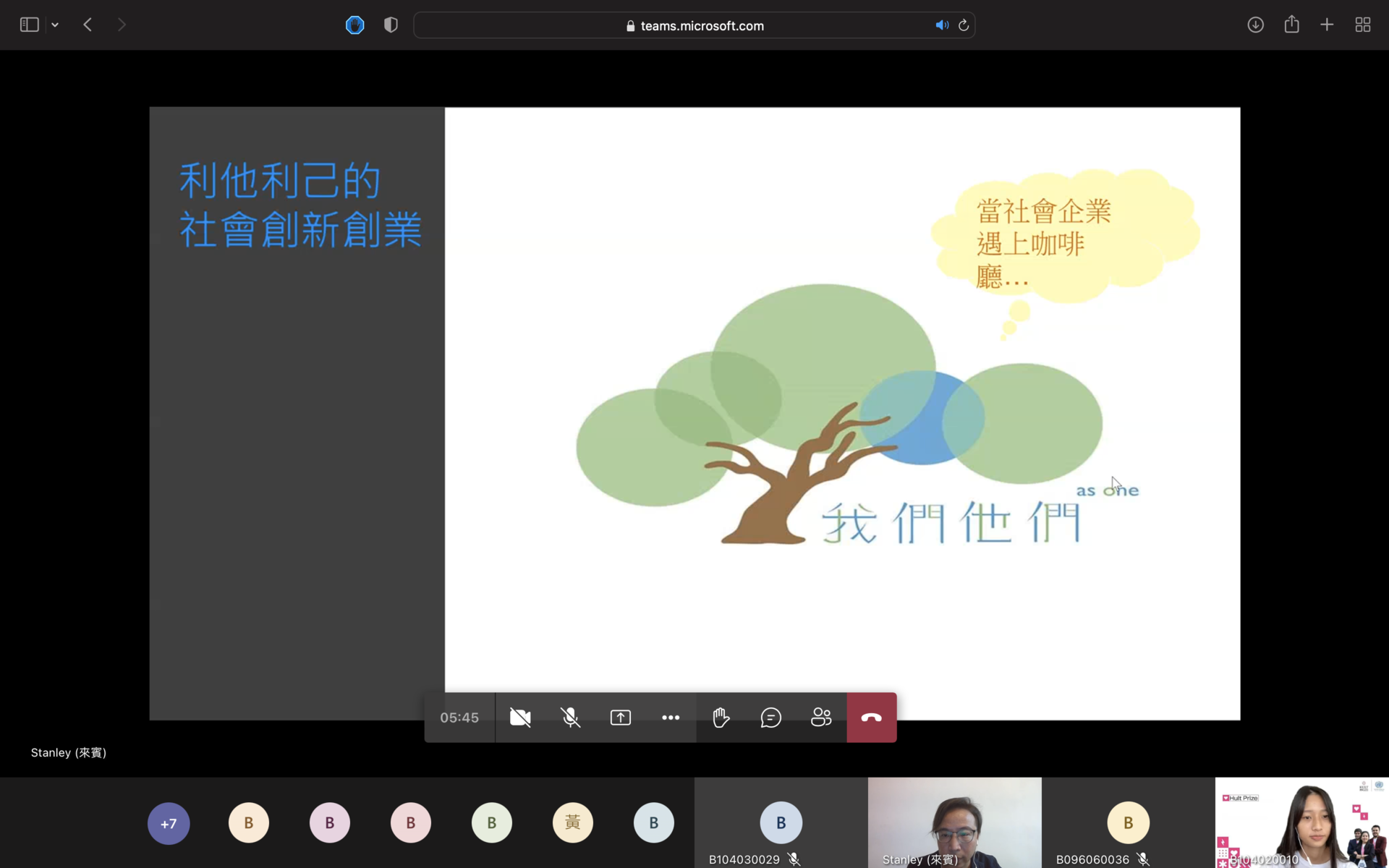Open the Safari share menu

pos(1291,25)
